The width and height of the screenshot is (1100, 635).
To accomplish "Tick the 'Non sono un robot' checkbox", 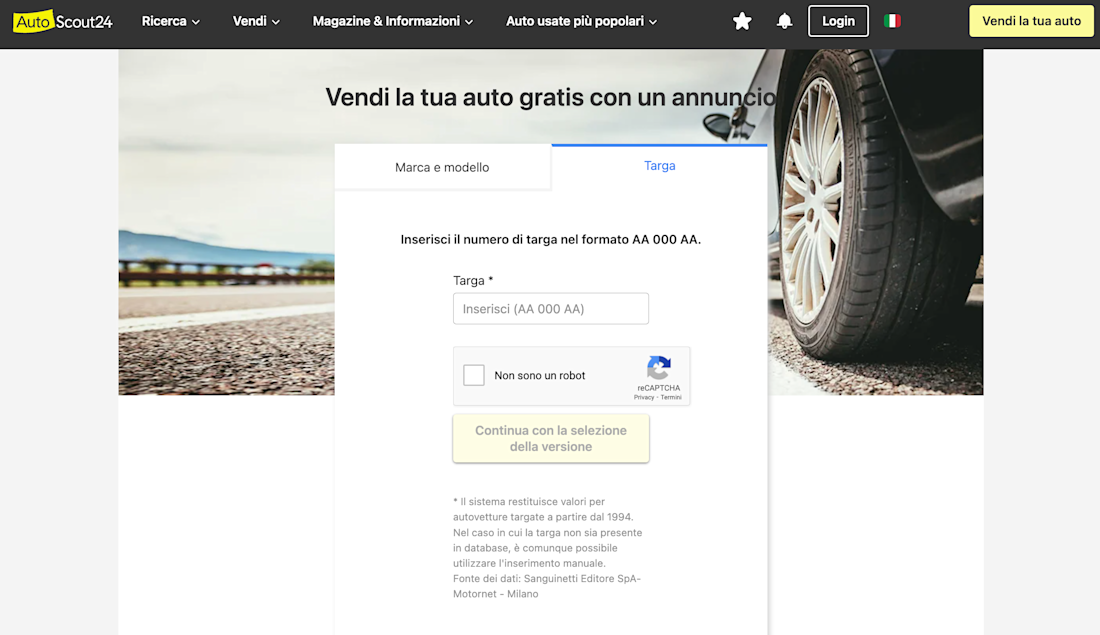I will coord(474,376).
